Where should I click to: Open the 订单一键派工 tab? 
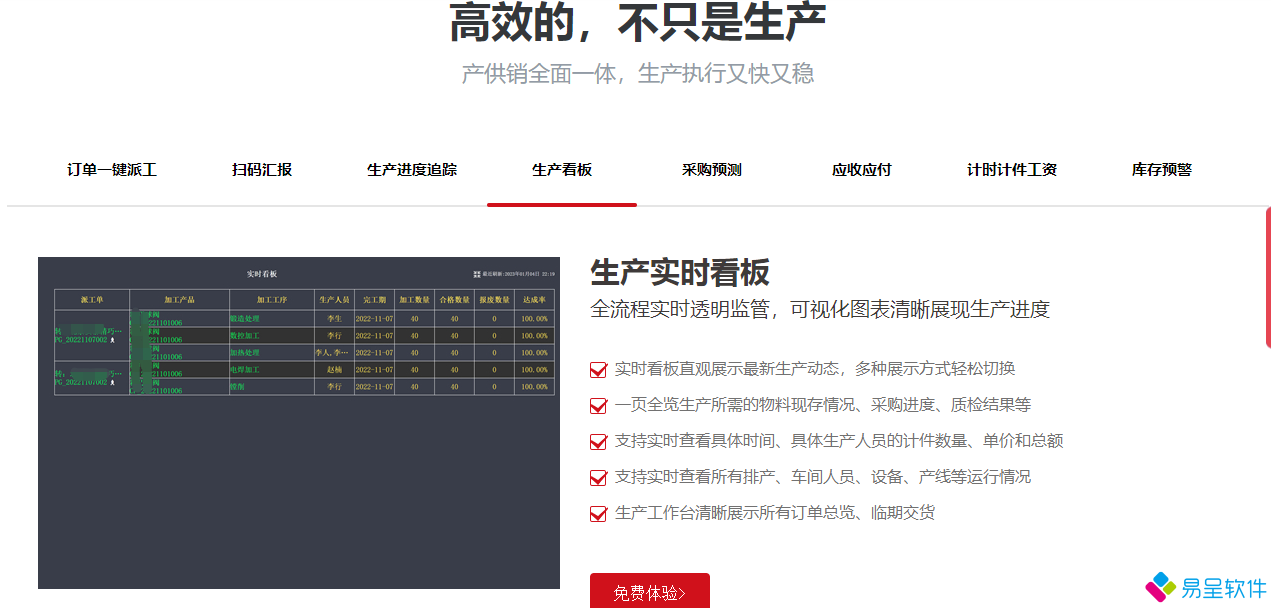111,170
